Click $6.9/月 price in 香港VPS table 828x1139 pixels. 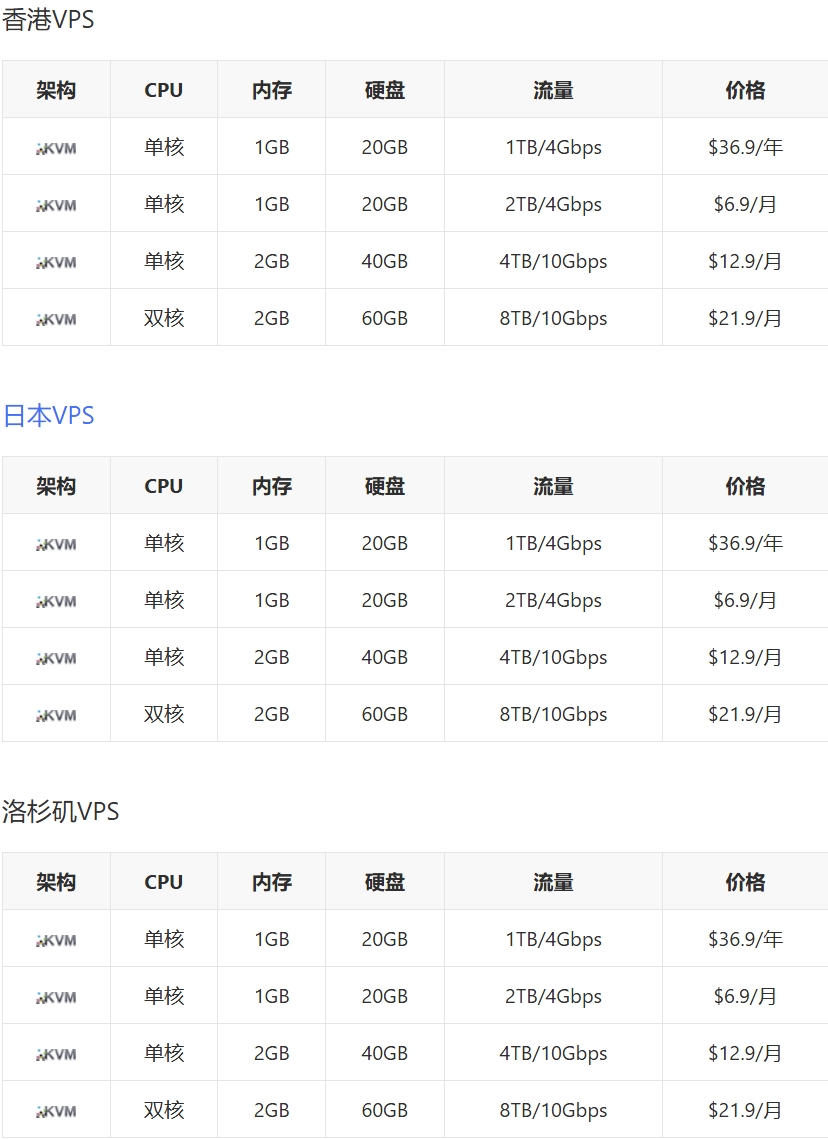point(745,204)
